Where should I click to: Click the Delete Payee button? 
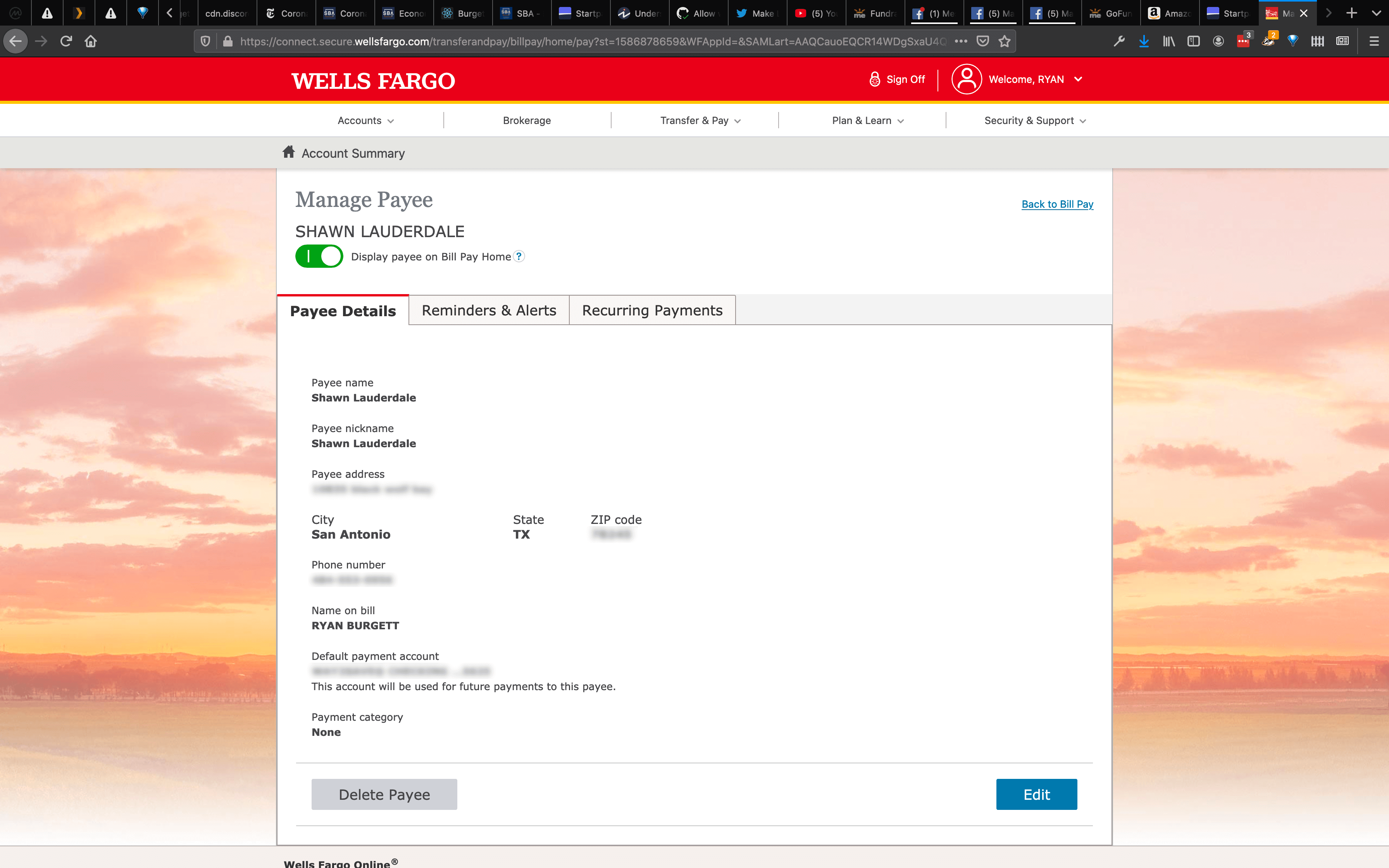[384, 794]
